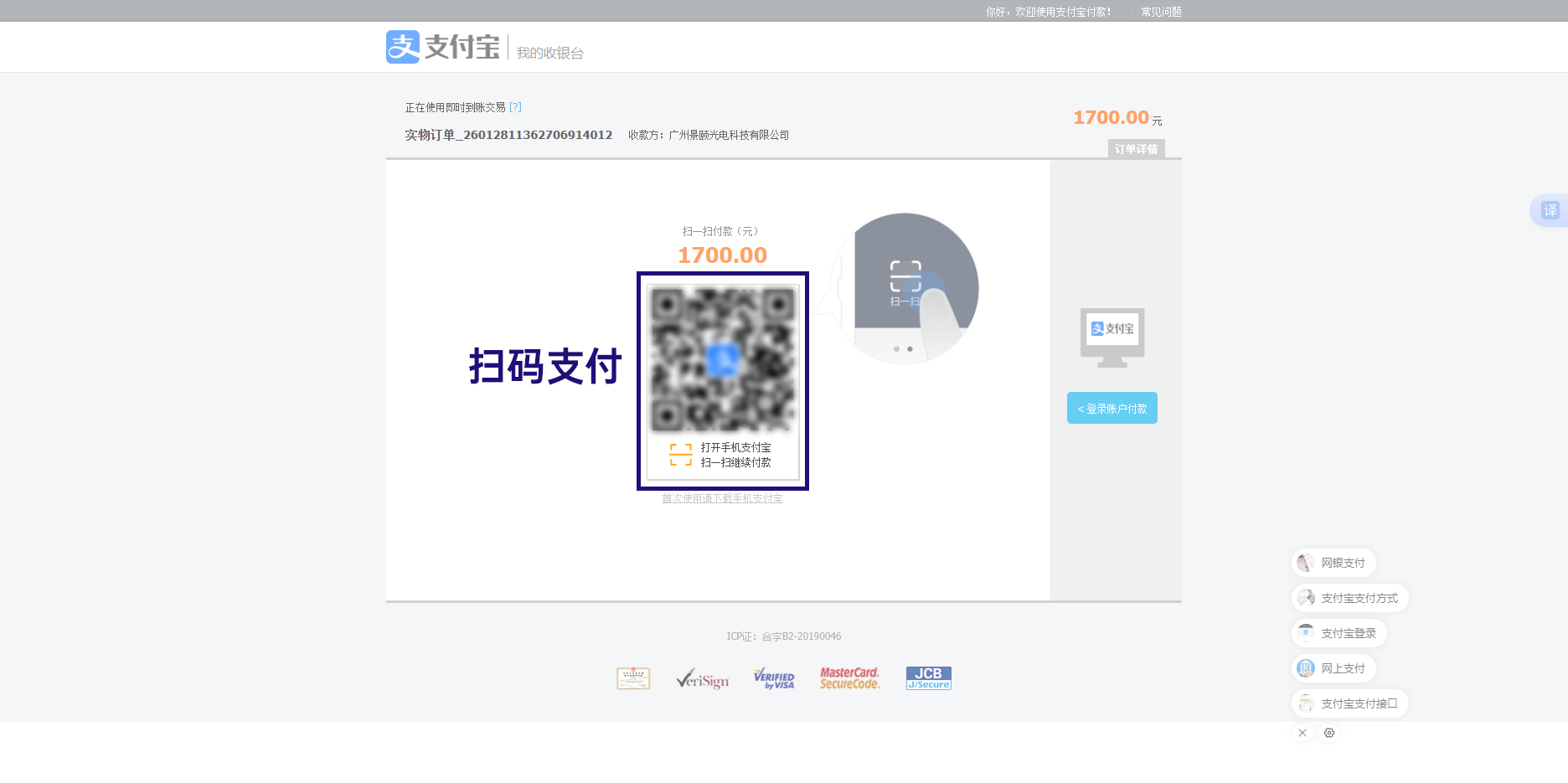
Task: Click the Verified by VISA badge
Action: point(774,678)
